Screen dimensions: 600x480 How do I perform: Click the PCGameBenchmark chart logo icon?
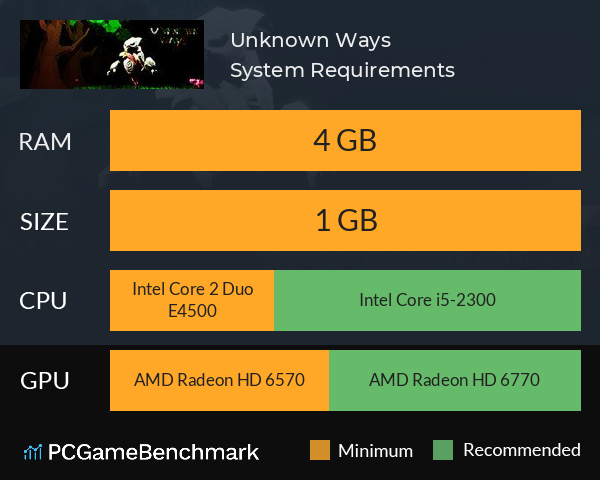[x=33, y=452]
